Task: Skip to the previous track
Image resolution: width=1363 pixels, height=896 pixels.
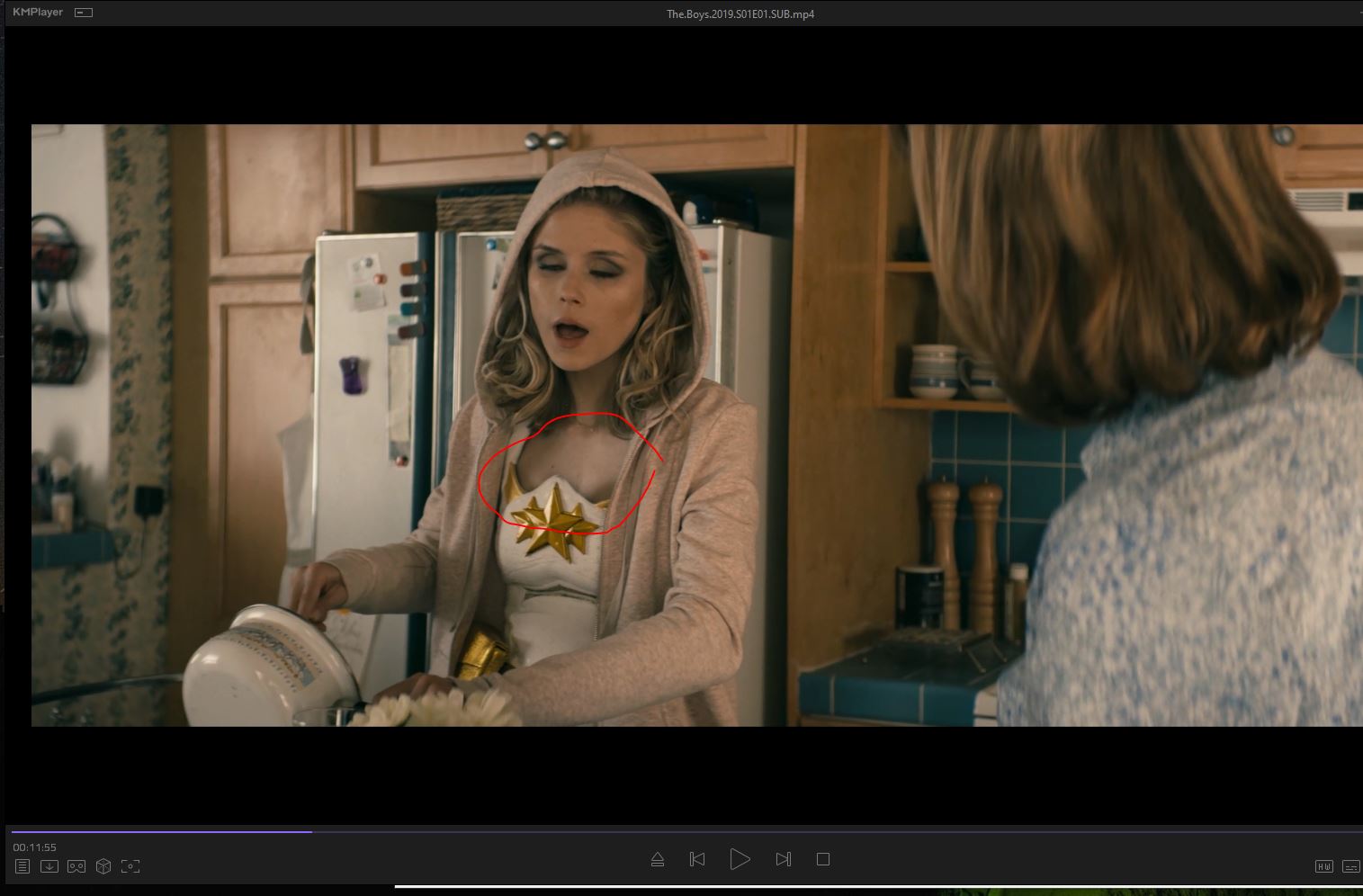Action: pos(697,860)
